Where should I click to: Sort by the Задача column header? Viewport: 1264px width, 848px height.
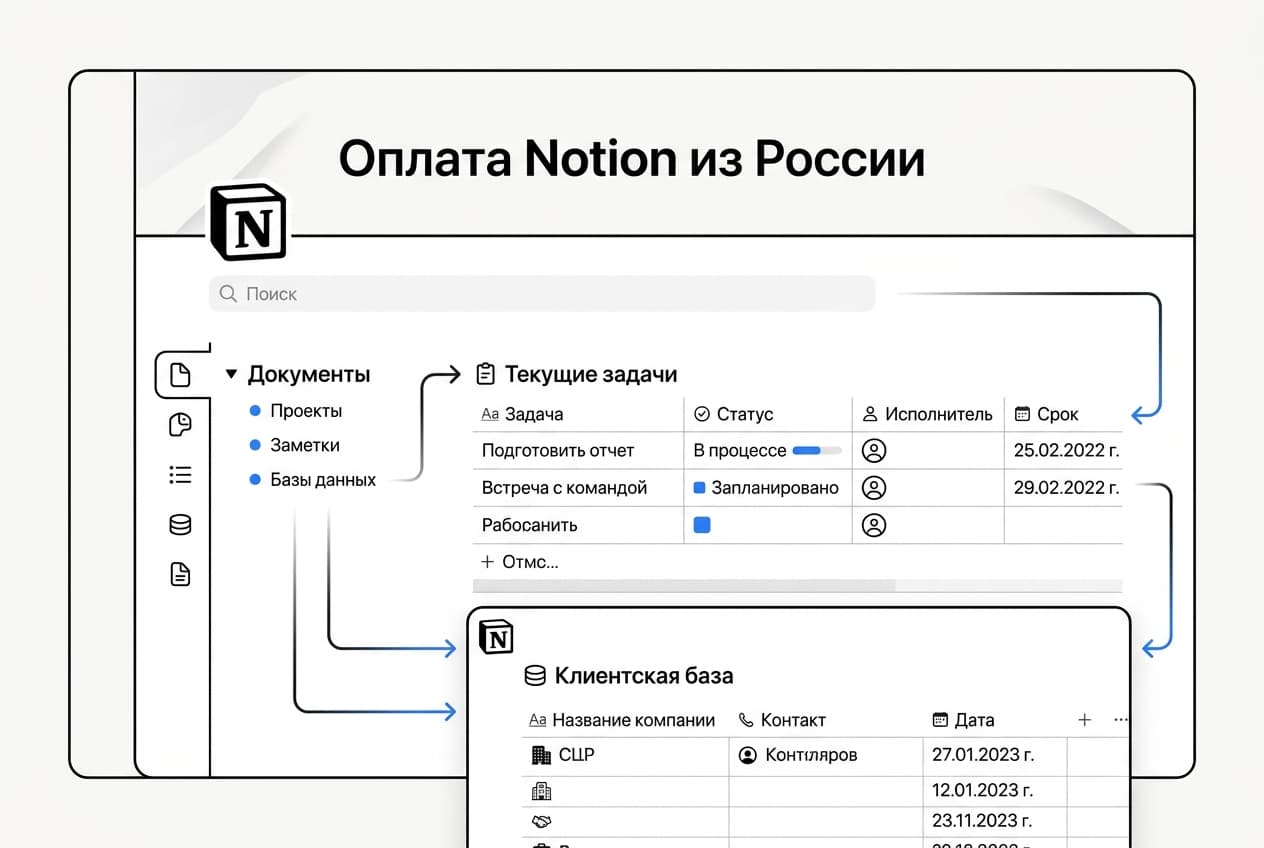click(534, 414)
